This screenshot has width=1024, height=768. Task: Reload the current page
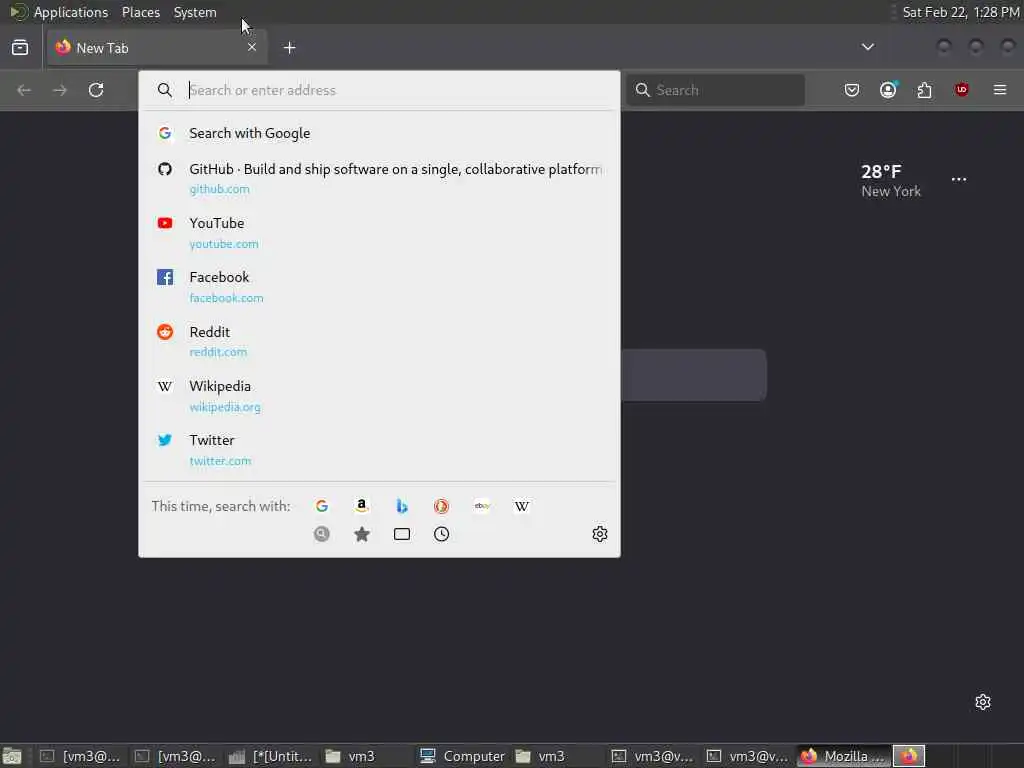click(96, 90)
